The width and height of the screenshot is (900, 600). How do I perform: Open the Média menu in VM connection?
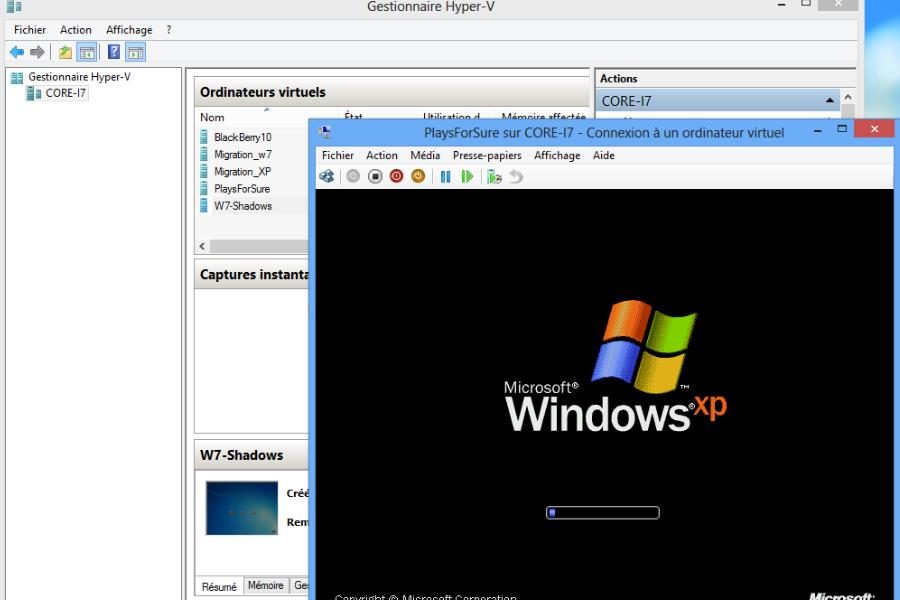pyautogui.click(x=425, y=155)
